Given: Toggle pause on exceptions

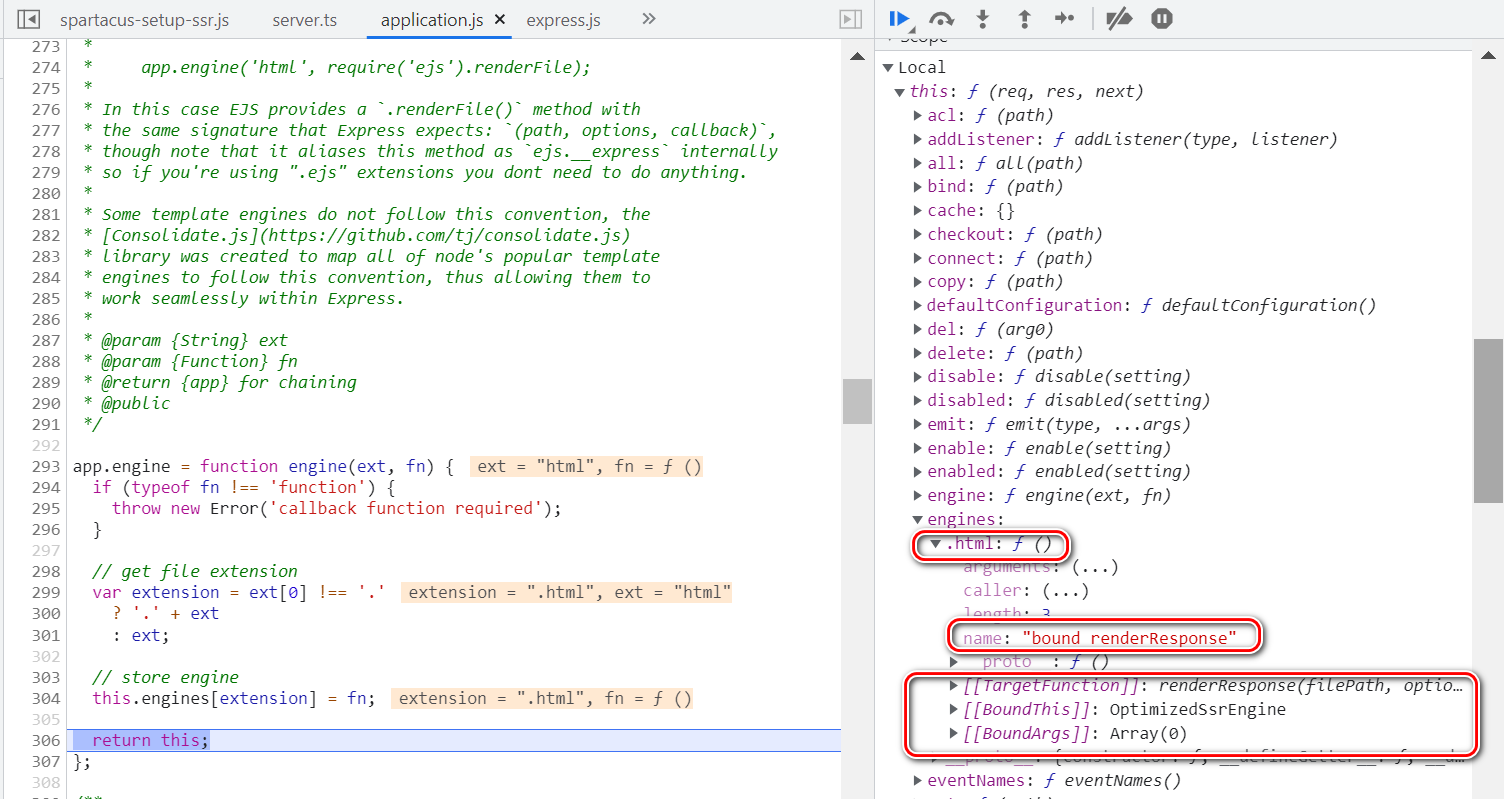Looking at the screenshot, I should 1161,18.
